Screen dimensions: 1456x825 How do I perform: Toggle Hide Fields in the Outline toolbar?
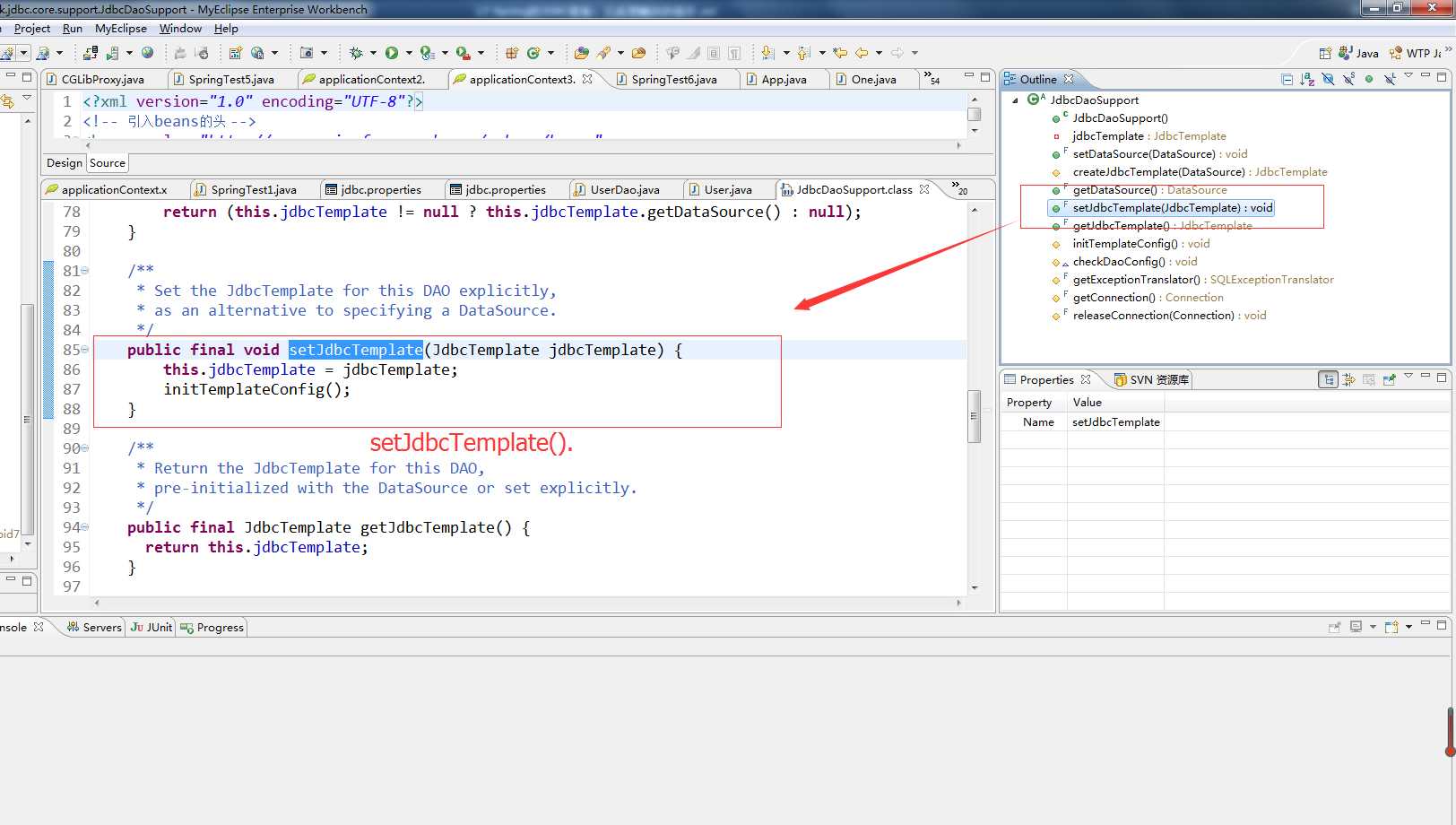tap(1328, 79)
